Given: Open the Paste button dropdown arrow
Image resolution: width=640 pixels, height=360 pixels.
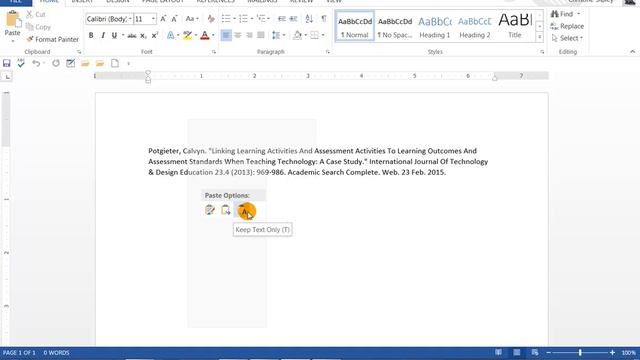Looking at the screenshot, I should [x=13, y=41].
